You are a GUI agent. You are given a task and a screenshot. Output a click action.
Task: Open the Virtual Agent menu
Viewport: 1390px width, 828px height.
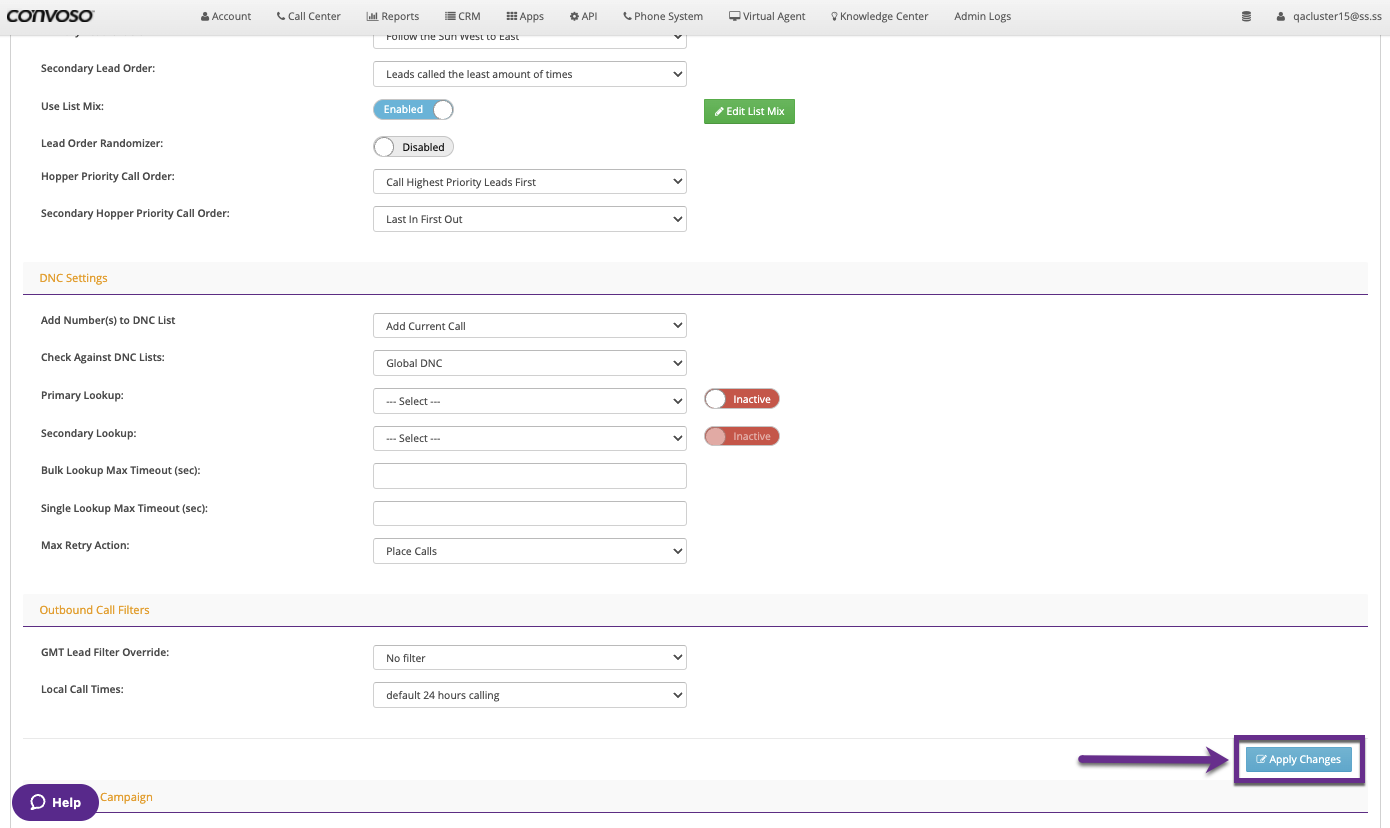tap(767, 16)
